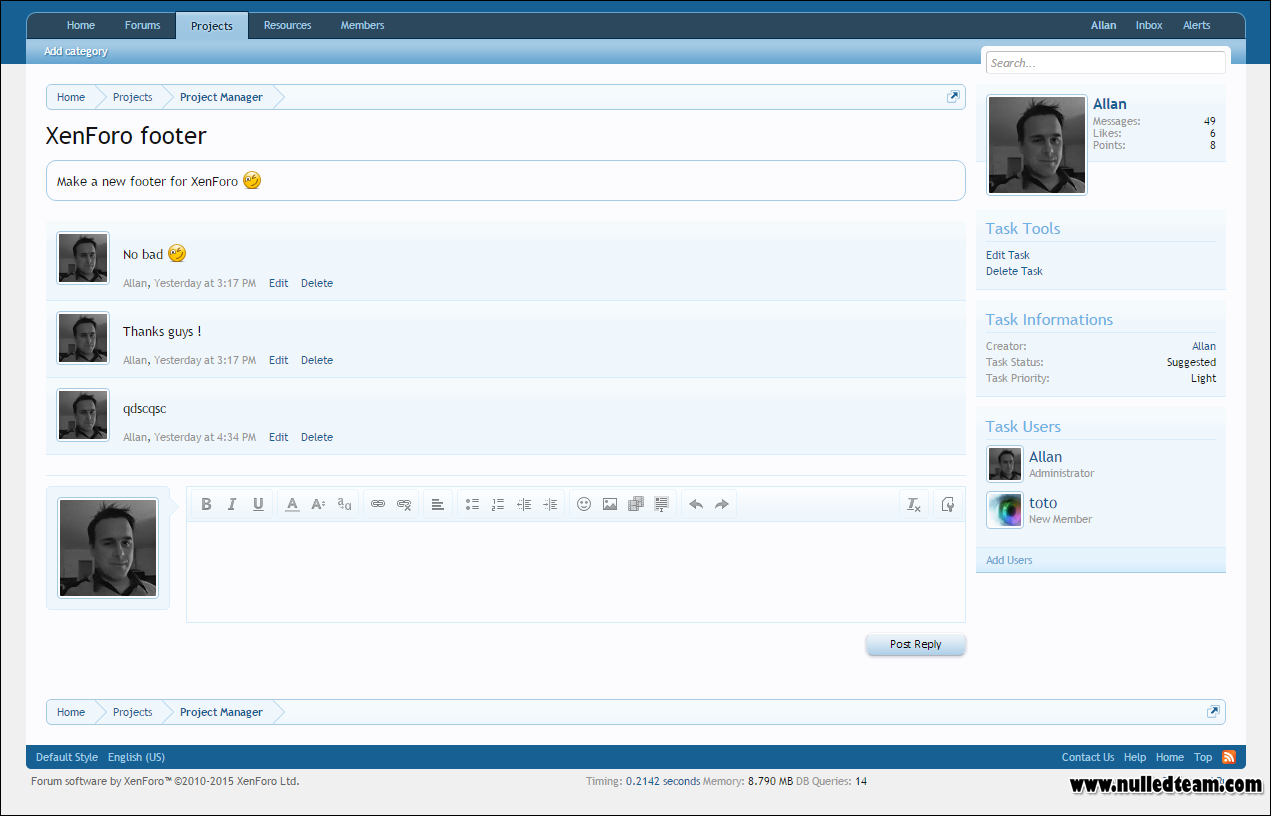Open the Members tab
The height and width of the screenshot is (816, 1271).
363,26
